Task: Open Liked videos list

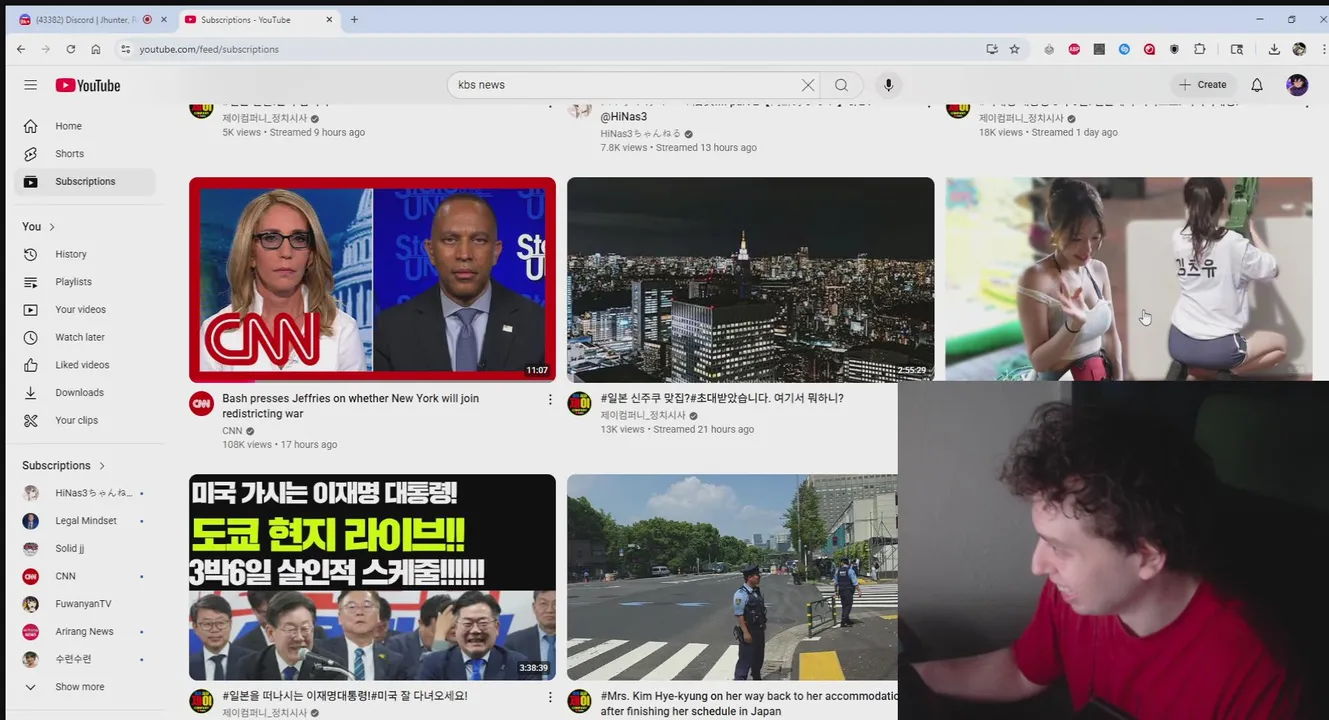Action: 85,365
